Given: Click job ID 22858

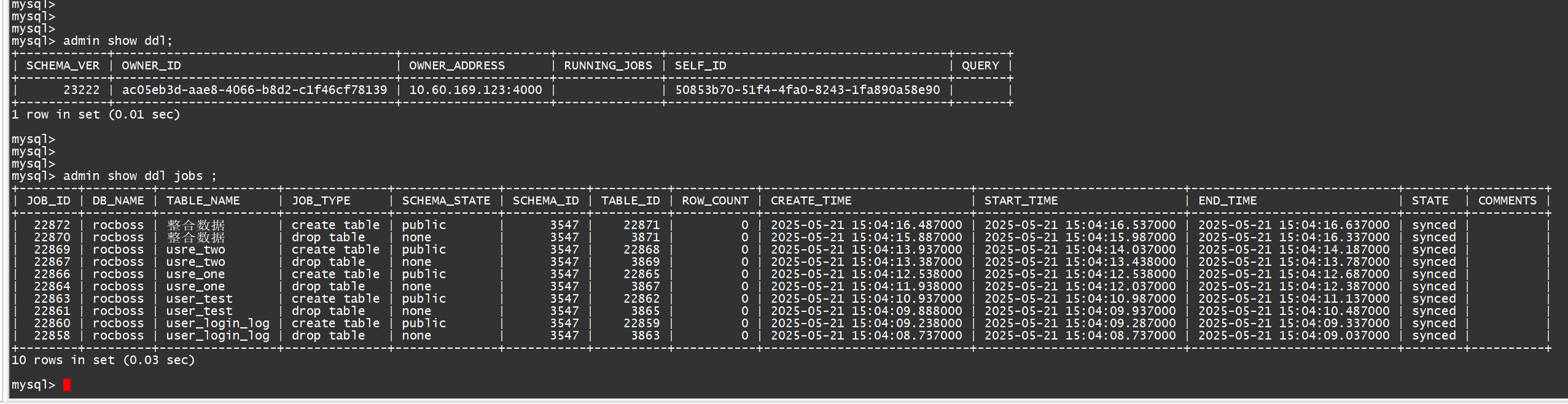Looking at the screenshot, I should 52,336.
